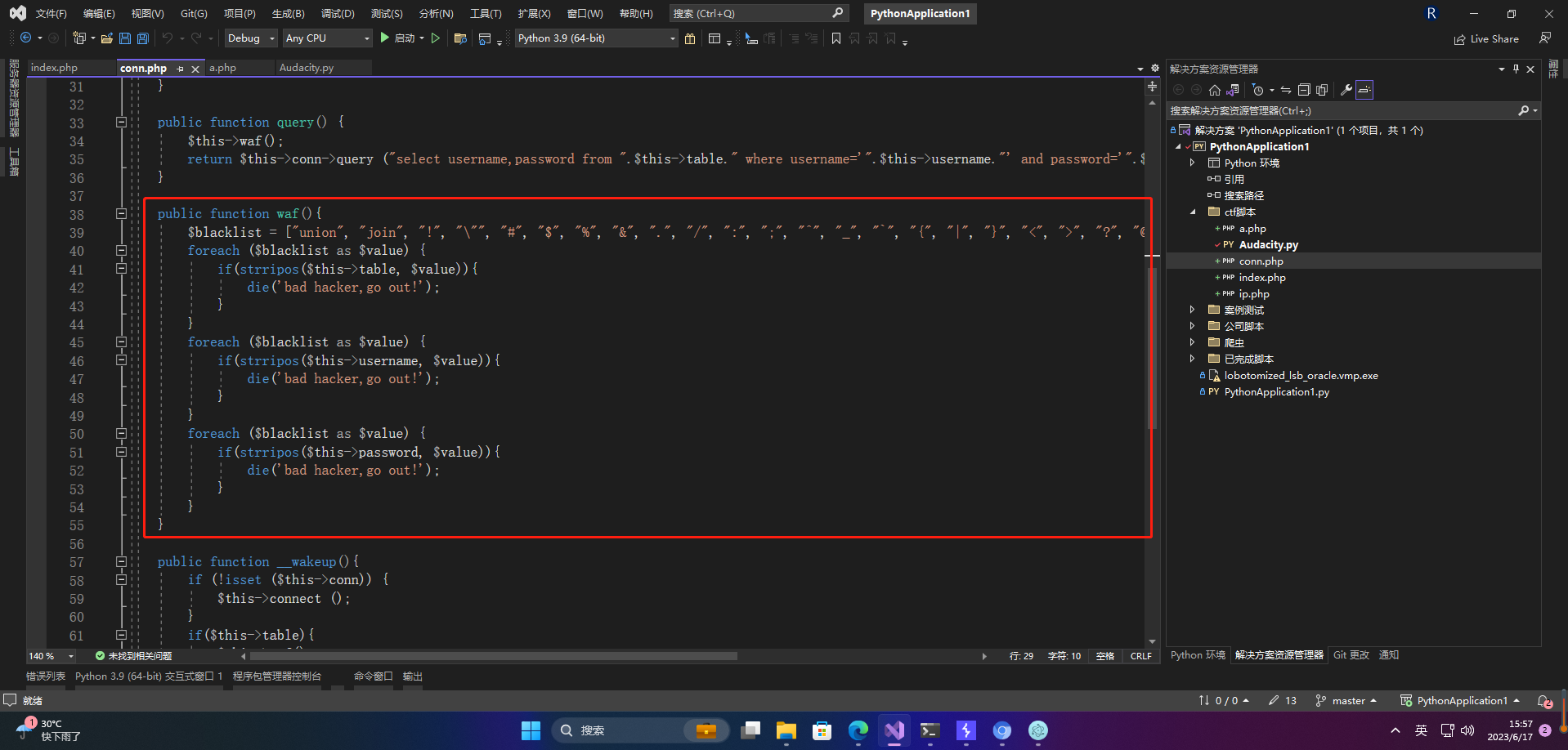Open Properties wrench icon in Solution Explorer

(1346, 90)
